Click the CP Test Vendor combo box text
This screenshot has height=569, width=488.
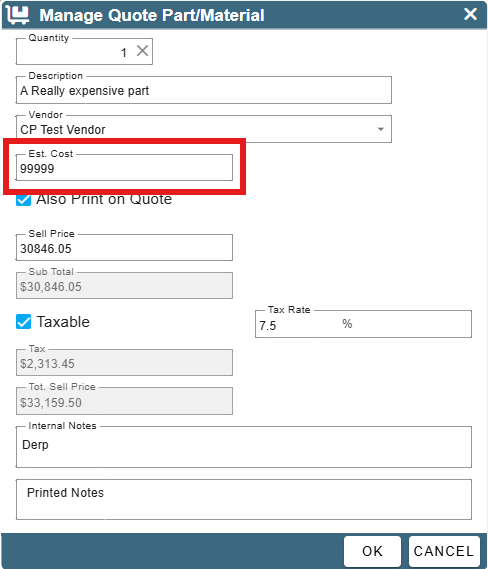click(x=63, y=130)
